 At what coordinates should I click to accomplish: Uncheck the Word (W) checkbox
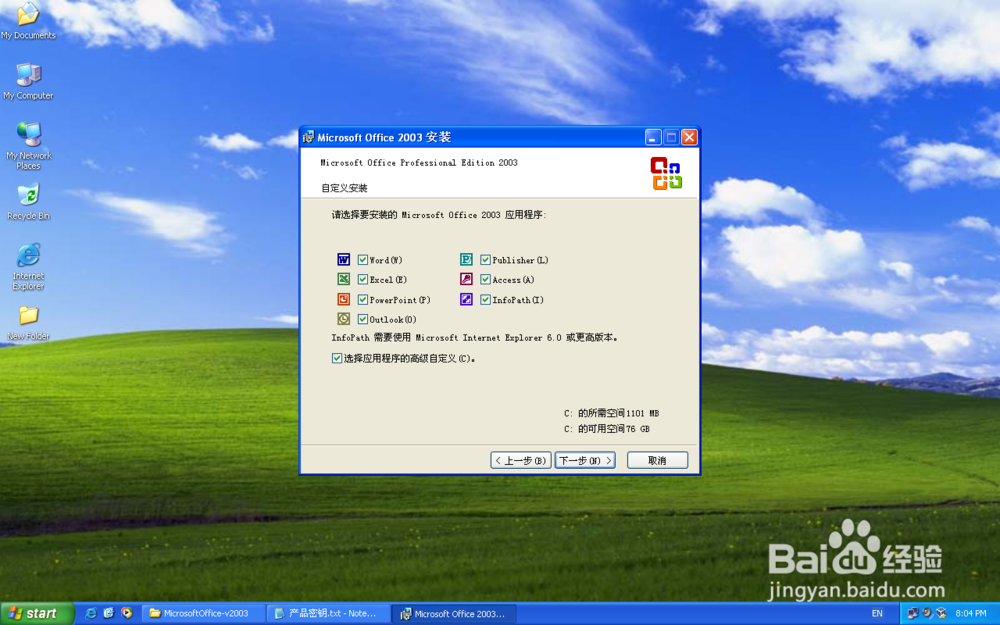[x=363, y=260]
